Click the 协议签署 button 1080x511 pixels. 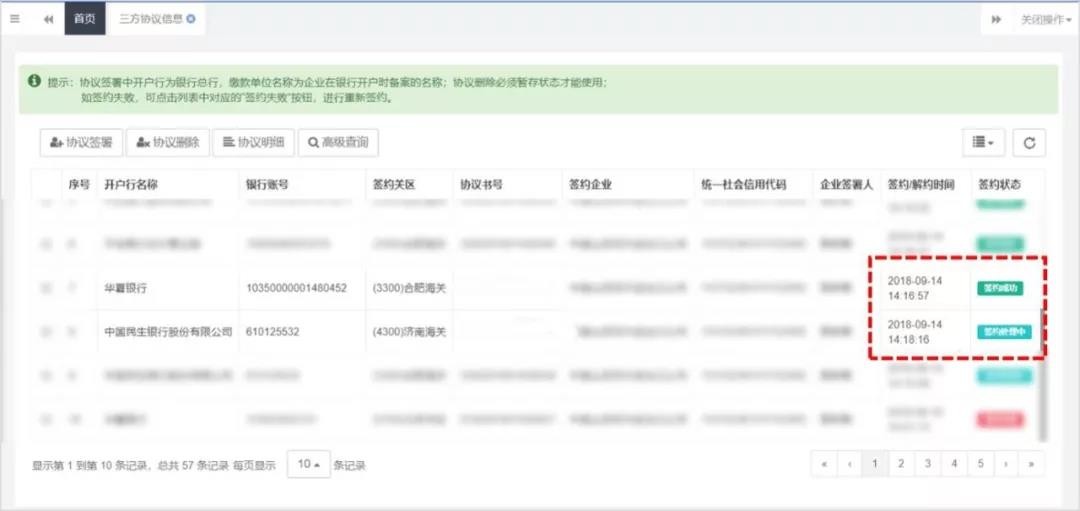[x=81, y=143]
